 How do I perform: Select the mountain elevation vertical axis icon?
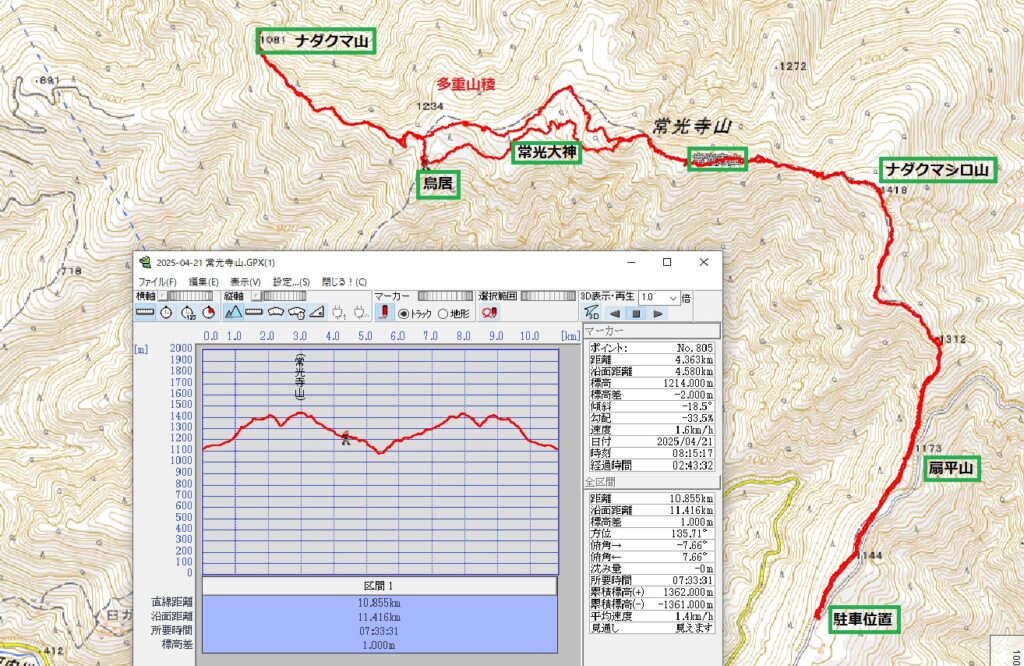click(233, 313)
